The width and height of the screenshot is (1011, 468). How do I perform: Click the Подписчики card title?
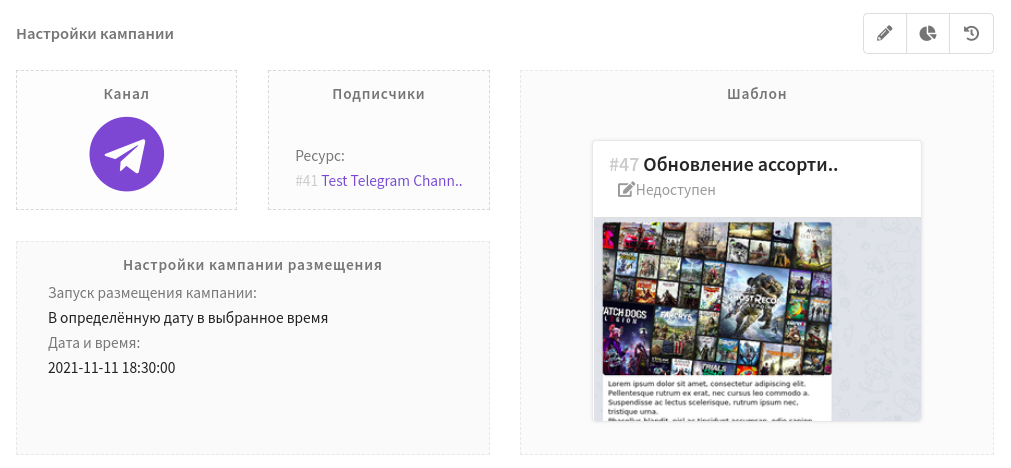point(378,94)
